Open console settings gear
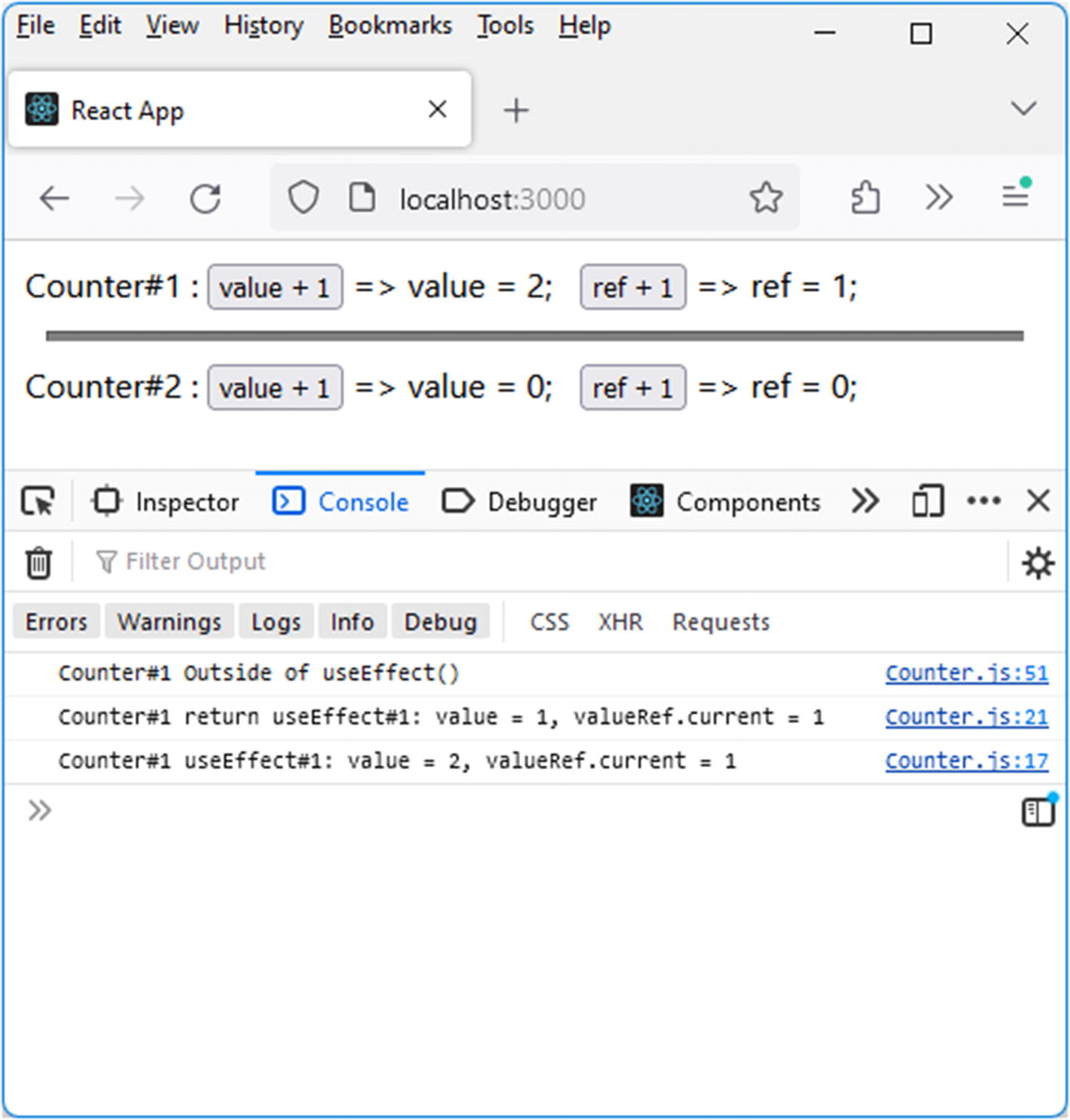The image size is (1070, 1120). pyautogui.click(x=1038, y=563)
